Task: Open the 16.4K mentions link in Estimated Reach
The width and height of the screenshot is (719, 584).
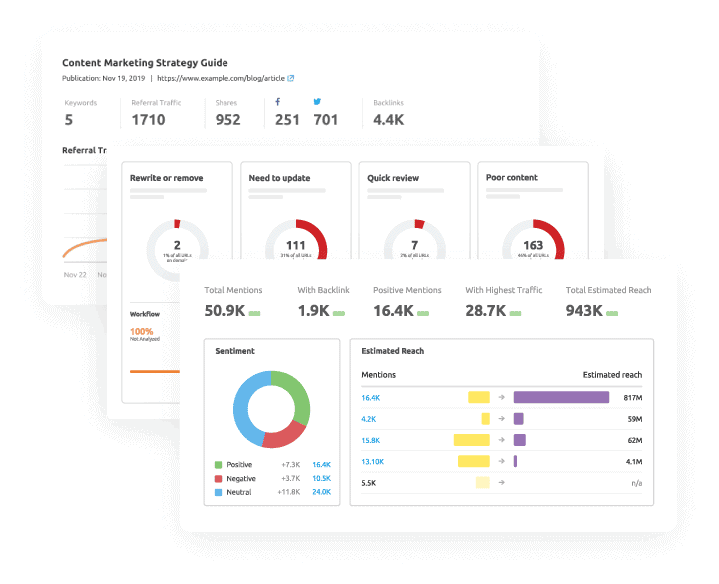Action: (370, 397)
